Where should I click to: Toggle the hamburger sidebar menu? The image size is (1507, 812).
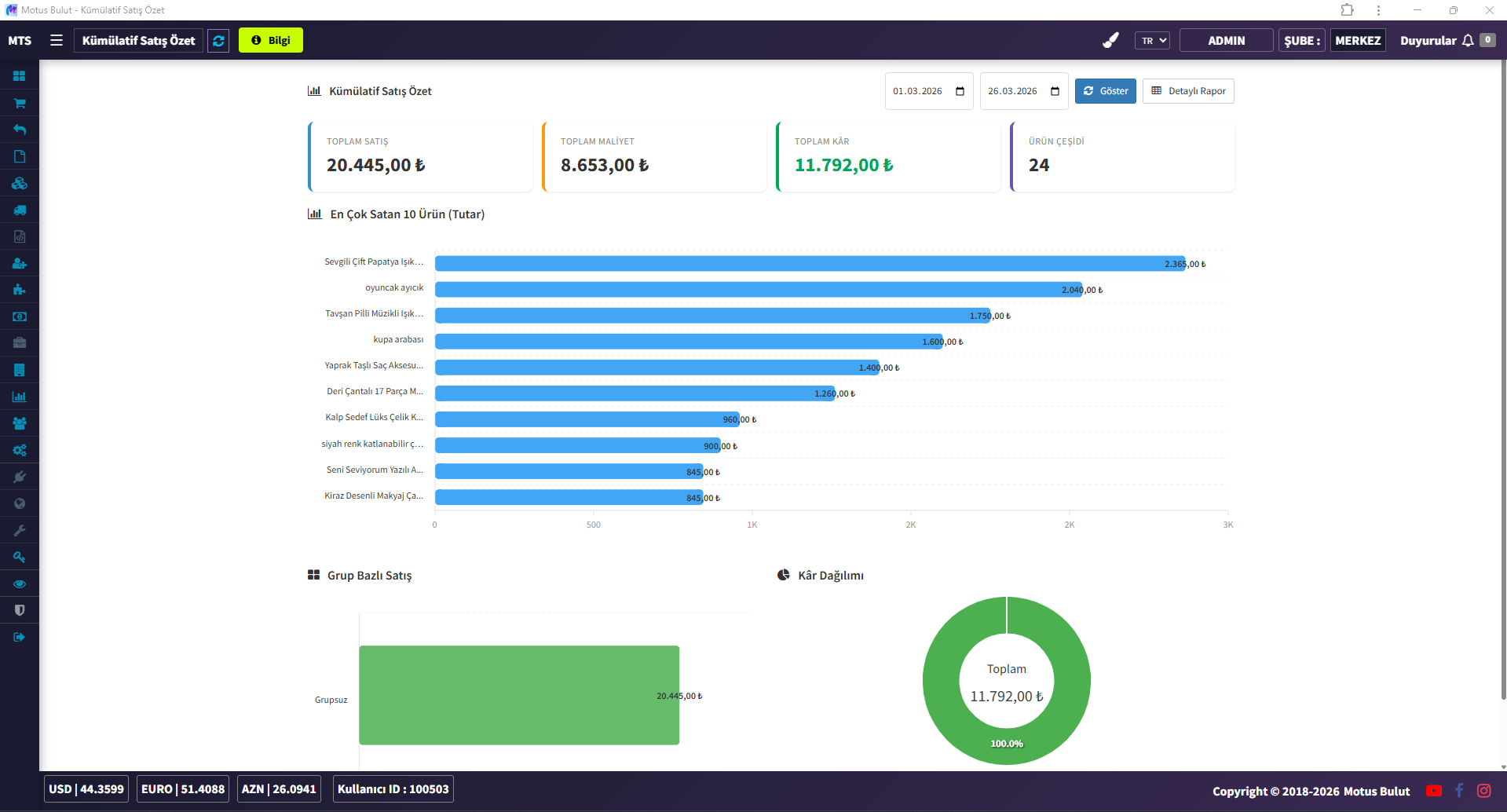tap(57, 40)
